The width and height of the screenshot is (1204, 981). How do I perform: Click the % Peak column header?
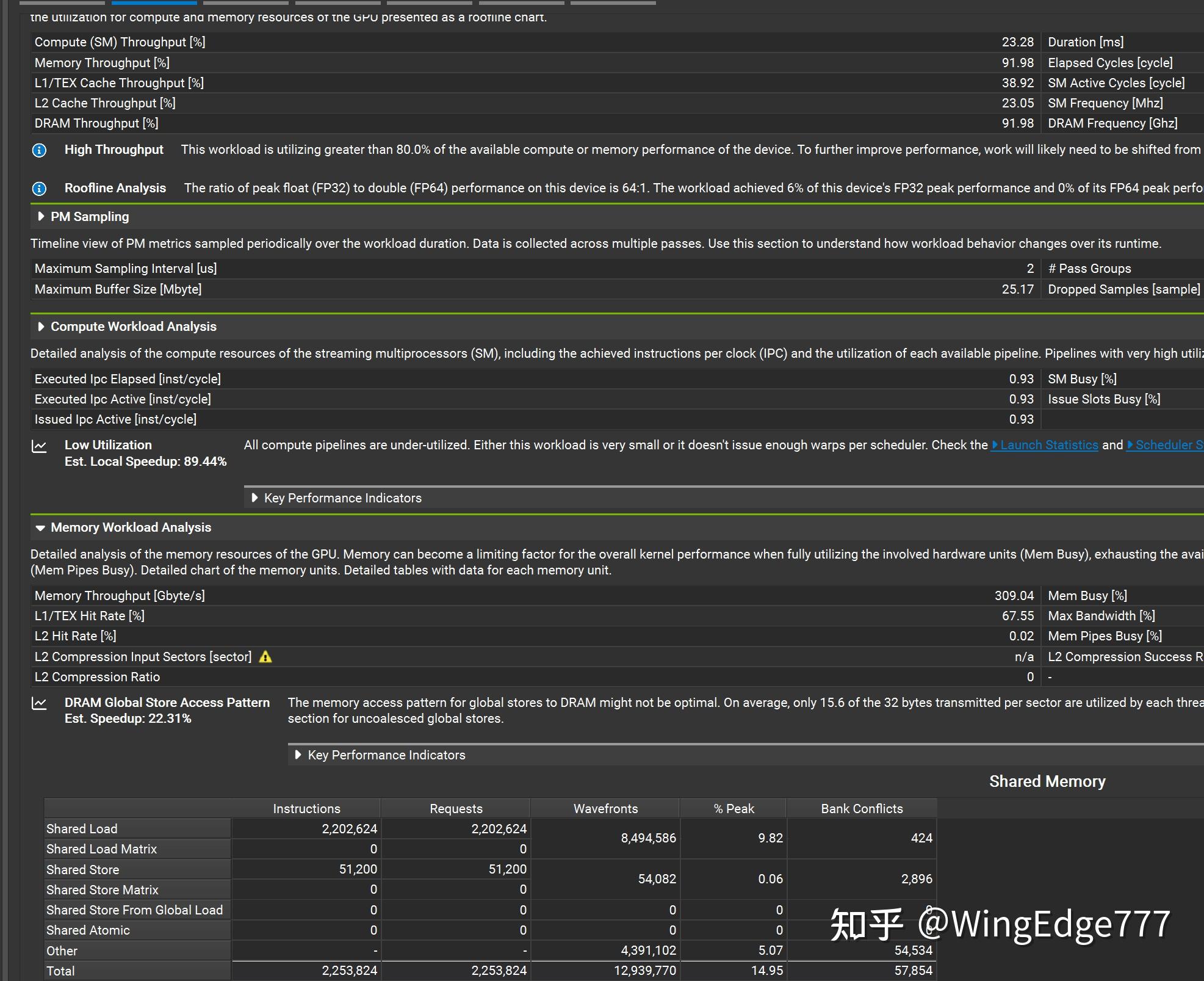734,809
